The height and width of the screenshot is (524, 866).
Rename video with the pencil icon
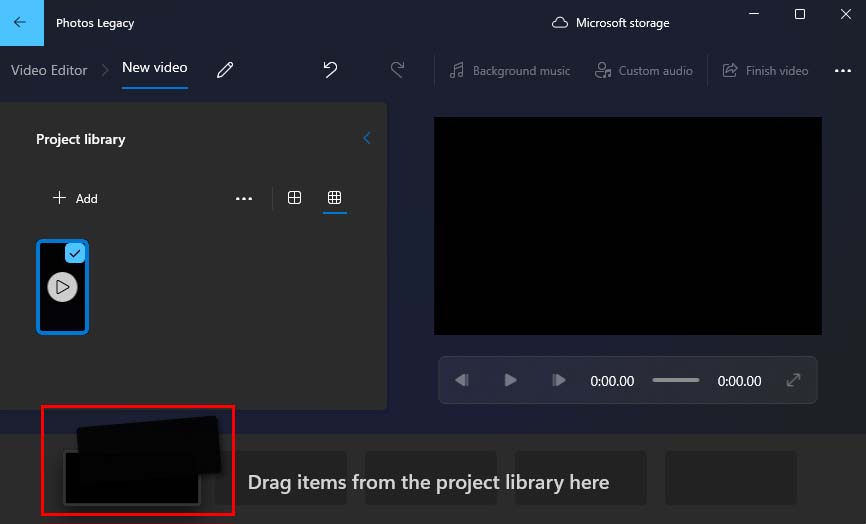(x=225, y=70)
